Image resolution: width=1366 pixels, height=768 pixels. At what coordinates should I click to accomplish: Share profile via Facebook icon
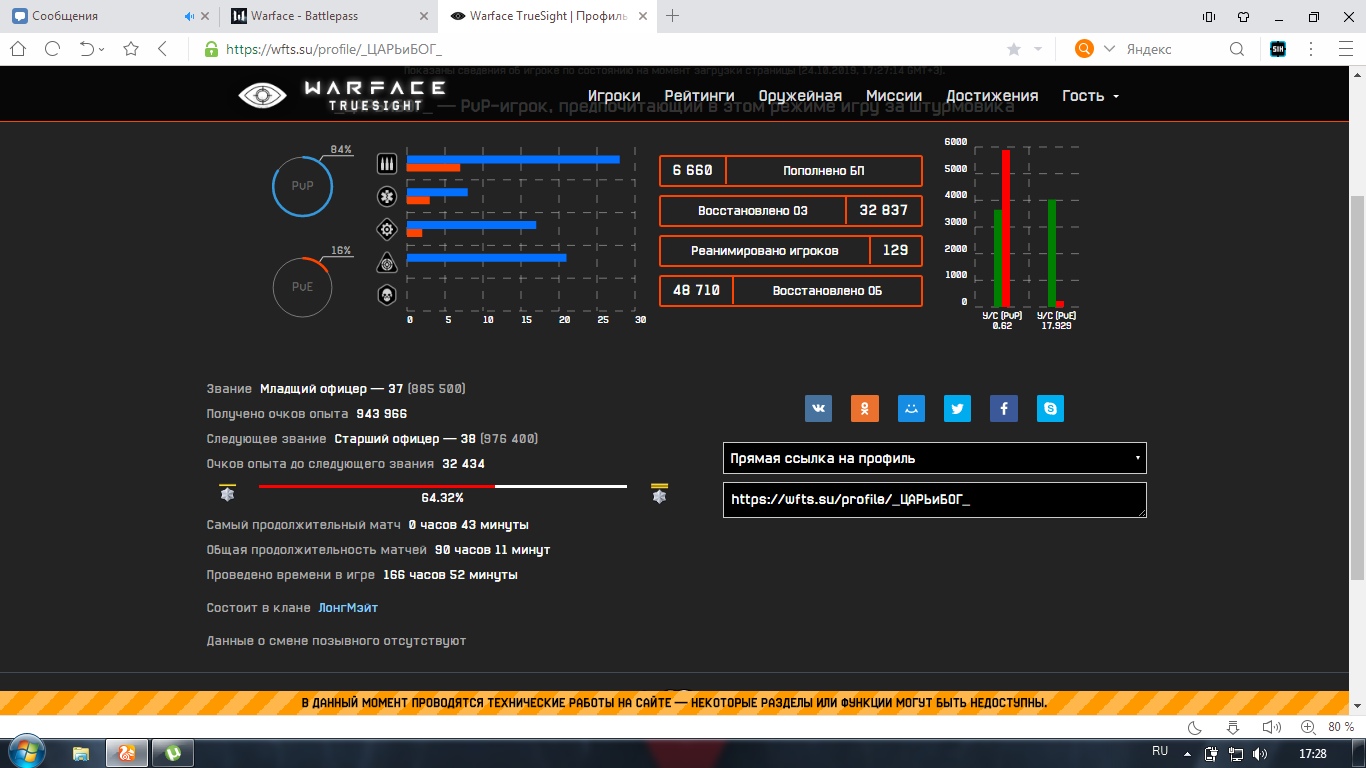click(x=1004, y=408)
